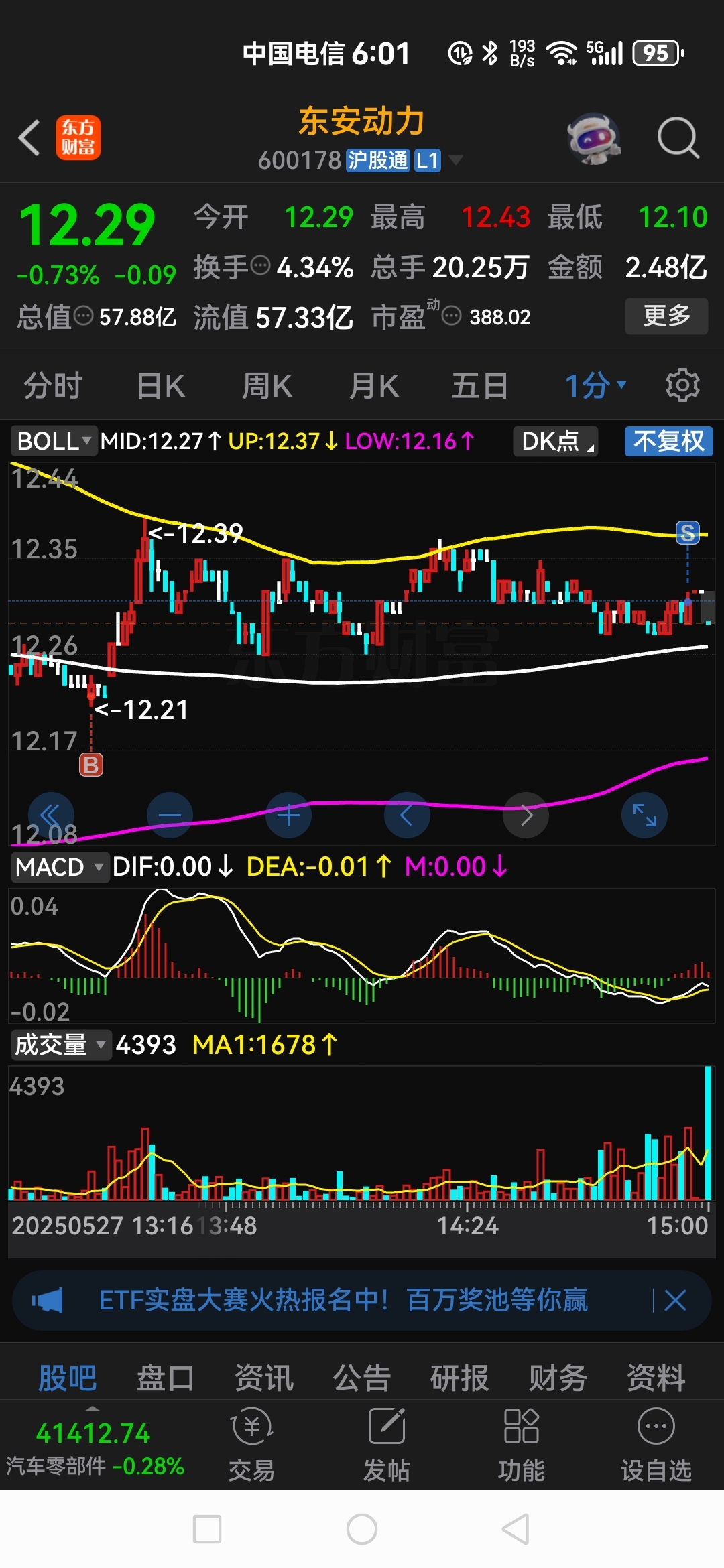Select 财务 tab
The height and width of the screenshot is (1568, 724).
558,1378
